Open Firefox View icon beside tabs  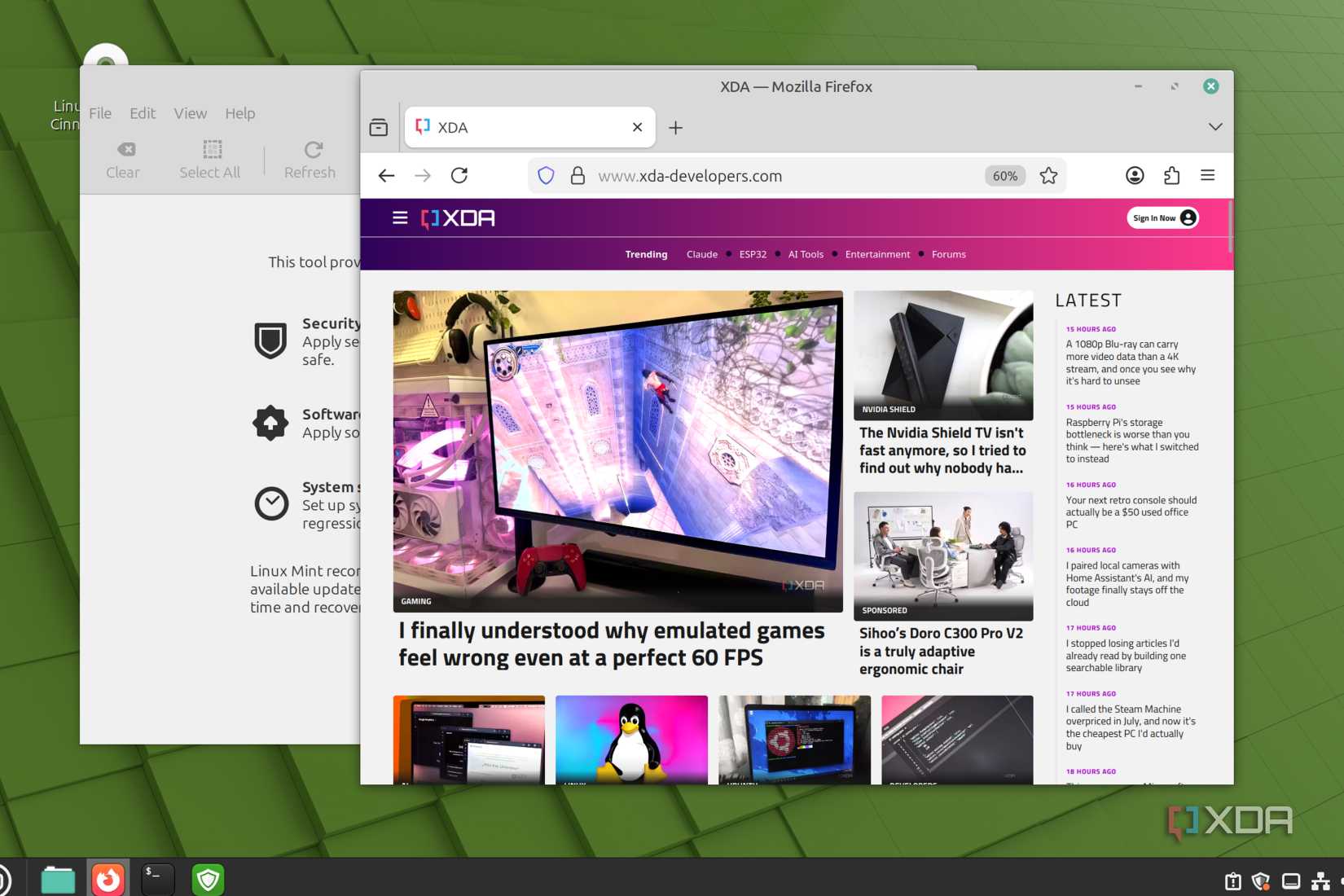click(379, 127)
